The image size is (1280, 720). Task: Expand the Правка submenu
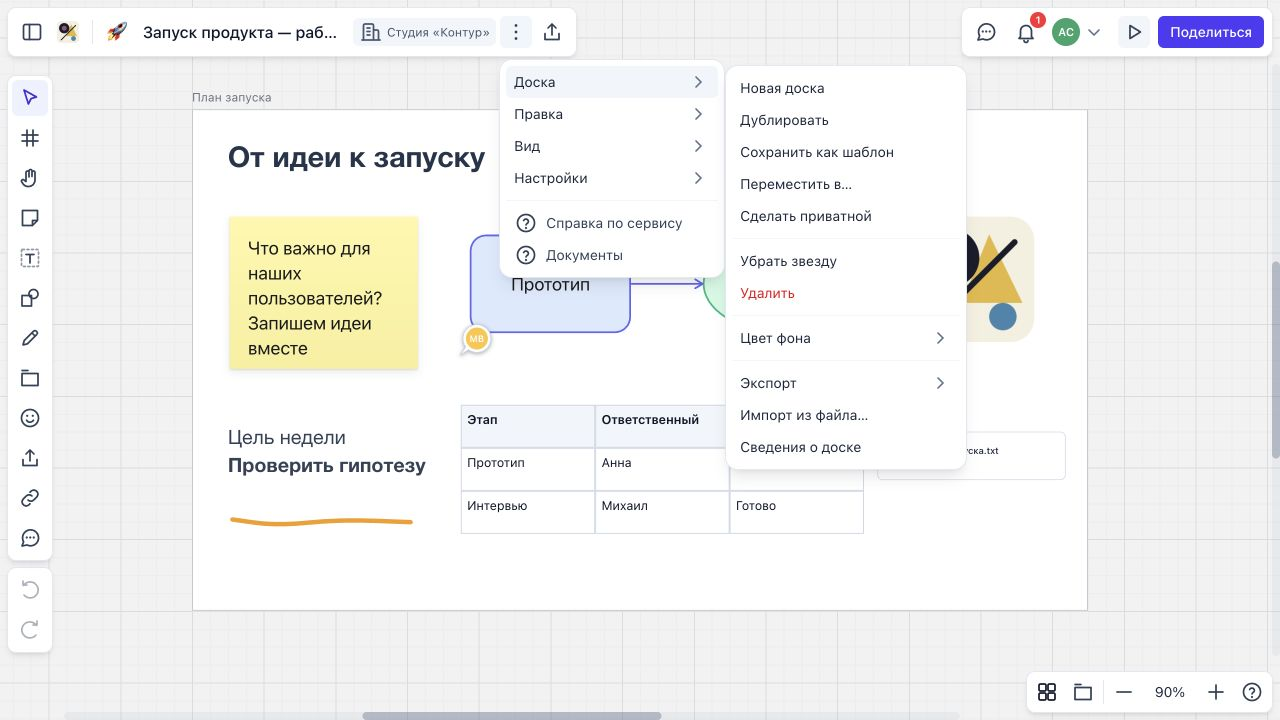click(611, 114)
